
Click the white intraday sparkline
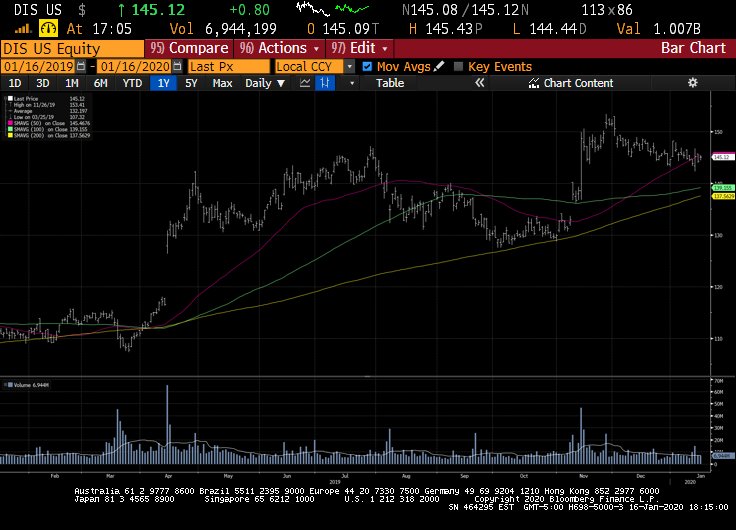pyautogui.click(x=313, y=8)
